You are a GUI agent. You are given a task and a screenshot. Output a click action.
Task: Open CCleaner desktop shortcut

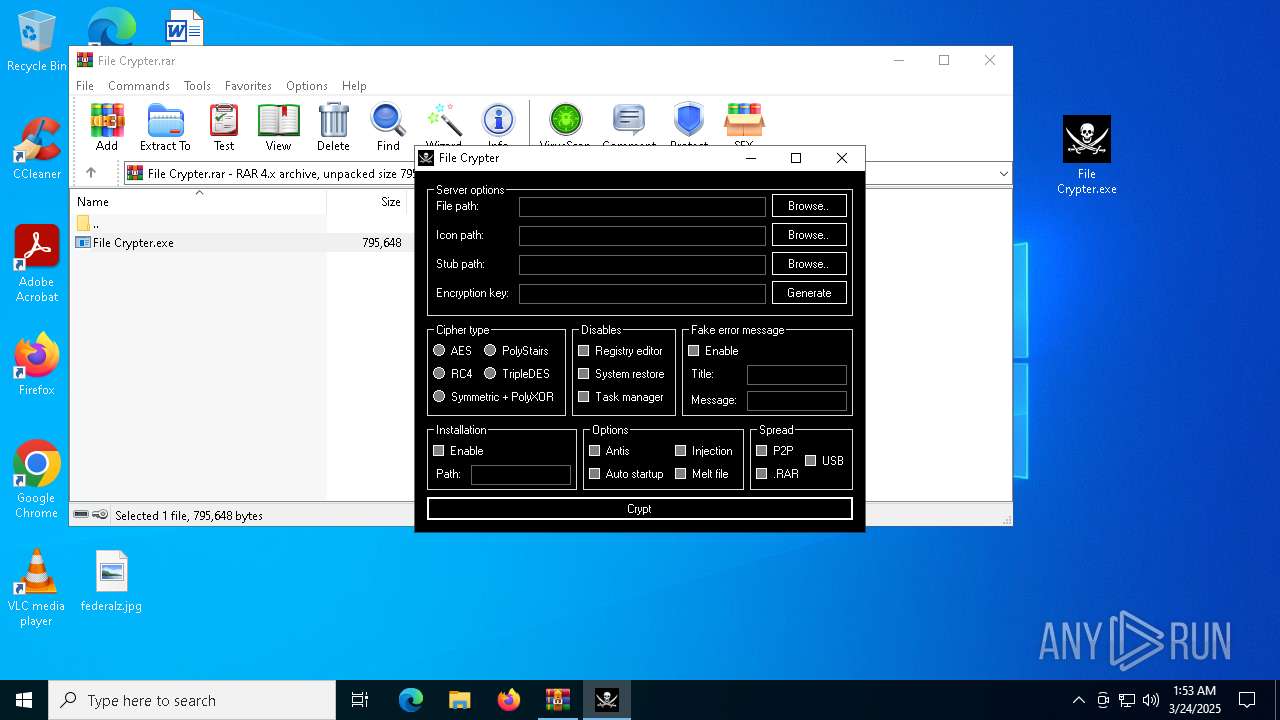point(36,149)
